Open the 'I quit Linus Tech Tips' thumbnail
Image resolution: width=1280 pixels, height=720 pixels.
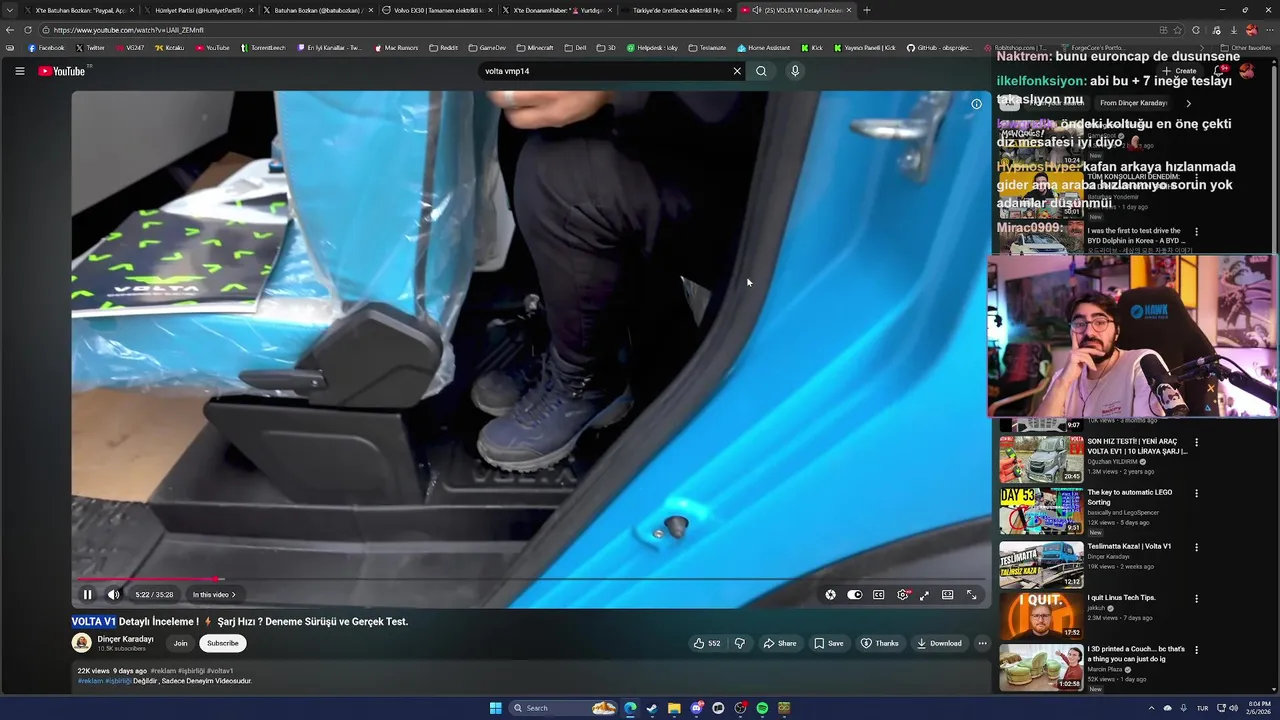click(x=1041, y=615)
